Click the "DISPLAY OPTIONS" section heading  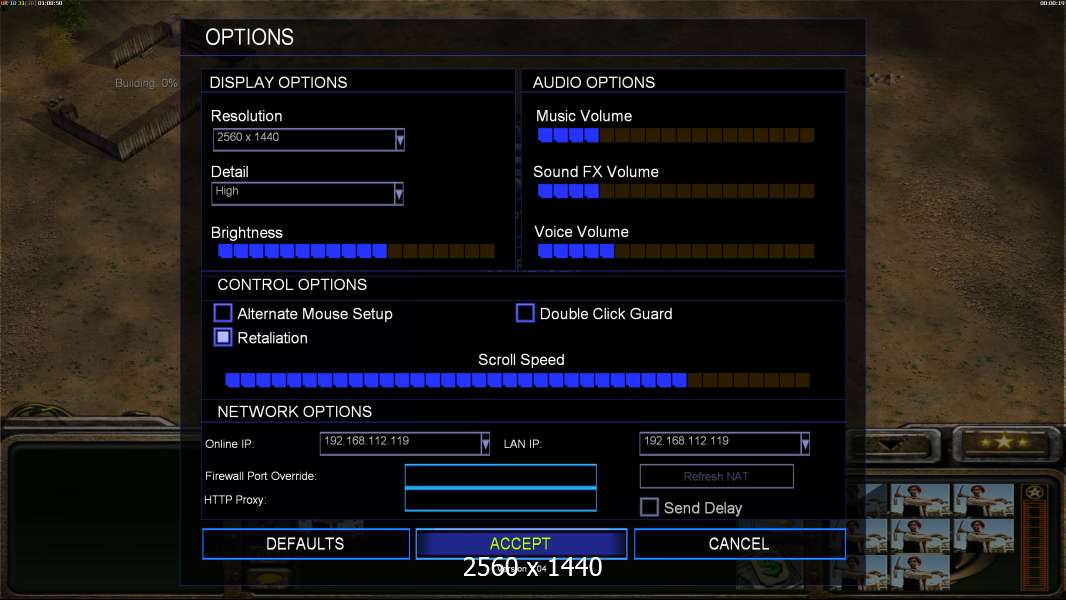pos(278,83)
